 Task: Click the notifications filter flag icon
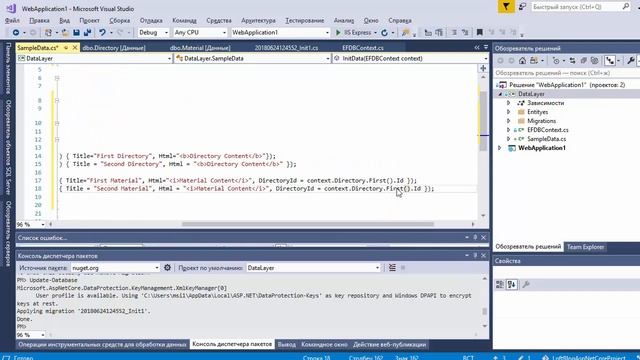click(506, 7)
